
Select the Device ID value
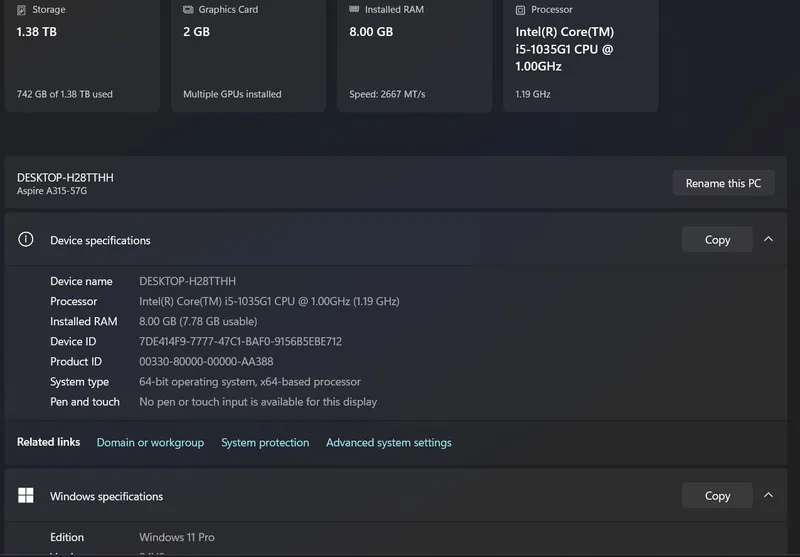[x=240, y=342]
